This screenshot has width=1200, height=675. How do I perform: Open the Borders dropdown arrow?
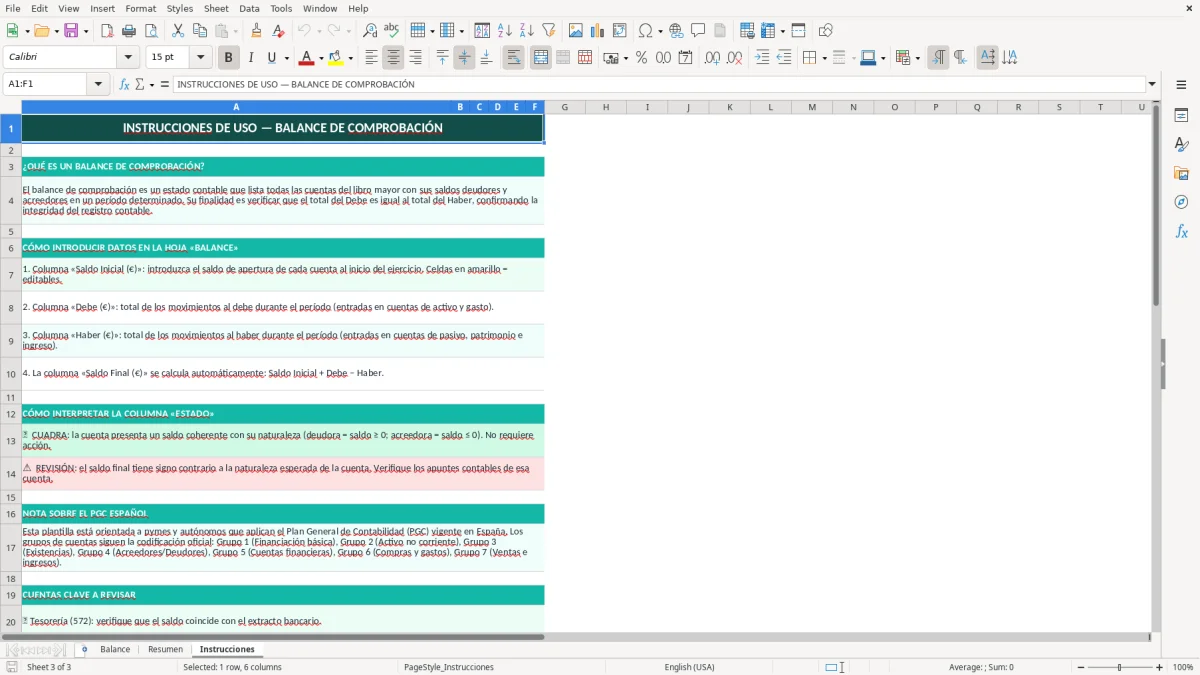pyautogui.click(x=824, y=58)
